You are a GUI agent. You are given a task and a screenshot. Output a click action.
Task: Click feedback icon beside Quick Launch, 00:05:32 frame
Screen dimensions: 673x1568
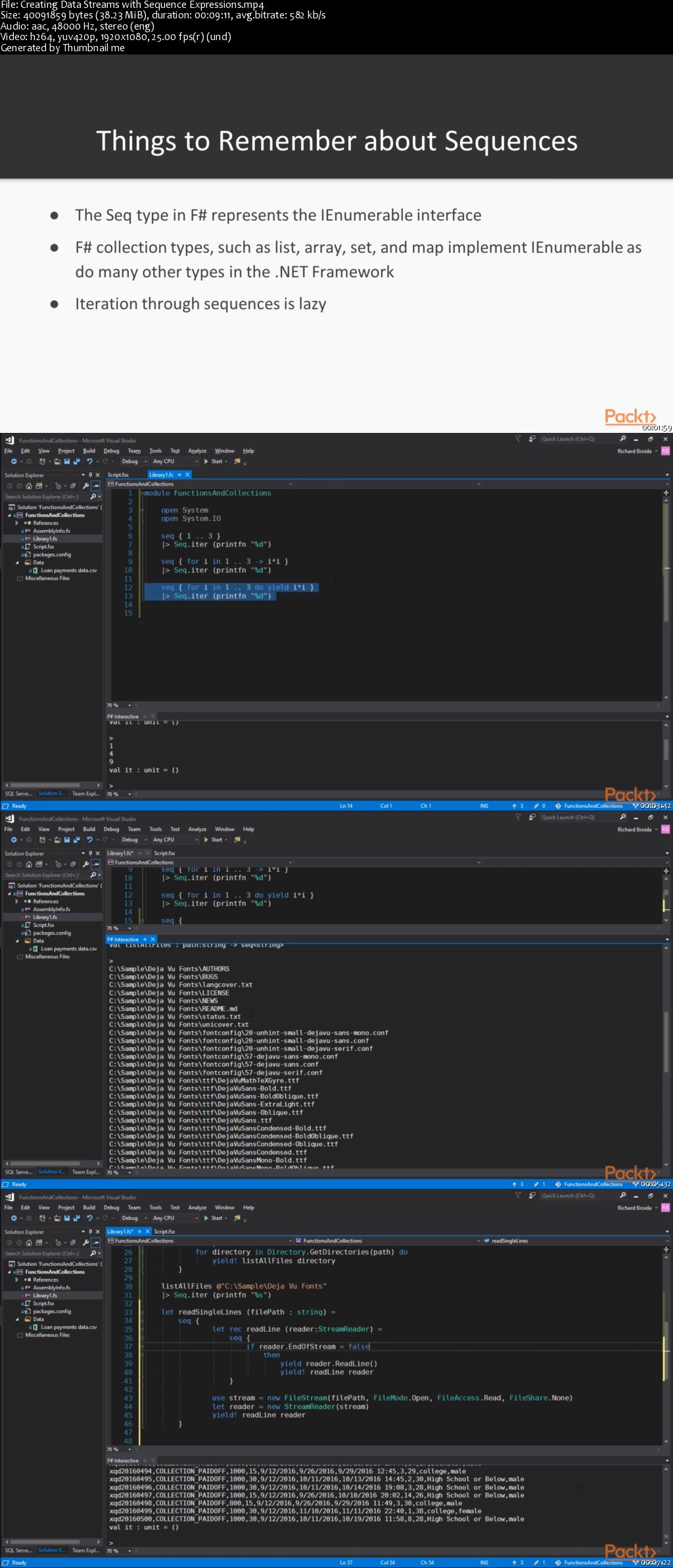(532, 817)
